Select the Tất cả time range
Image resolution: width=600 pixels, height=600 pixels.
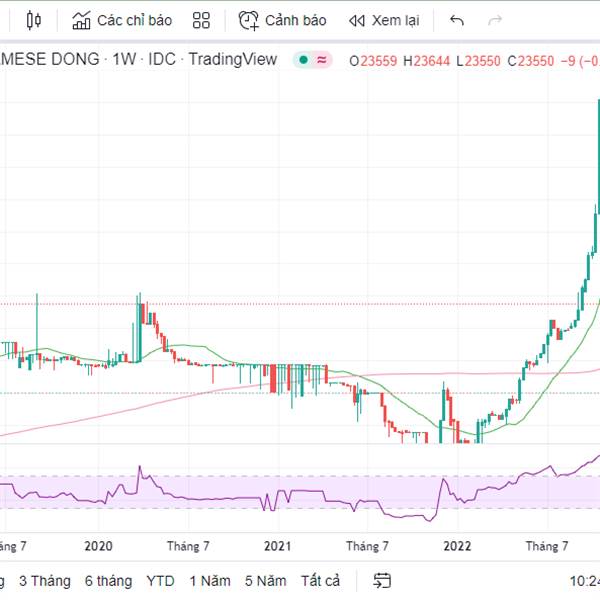click(x=320, y=581)
